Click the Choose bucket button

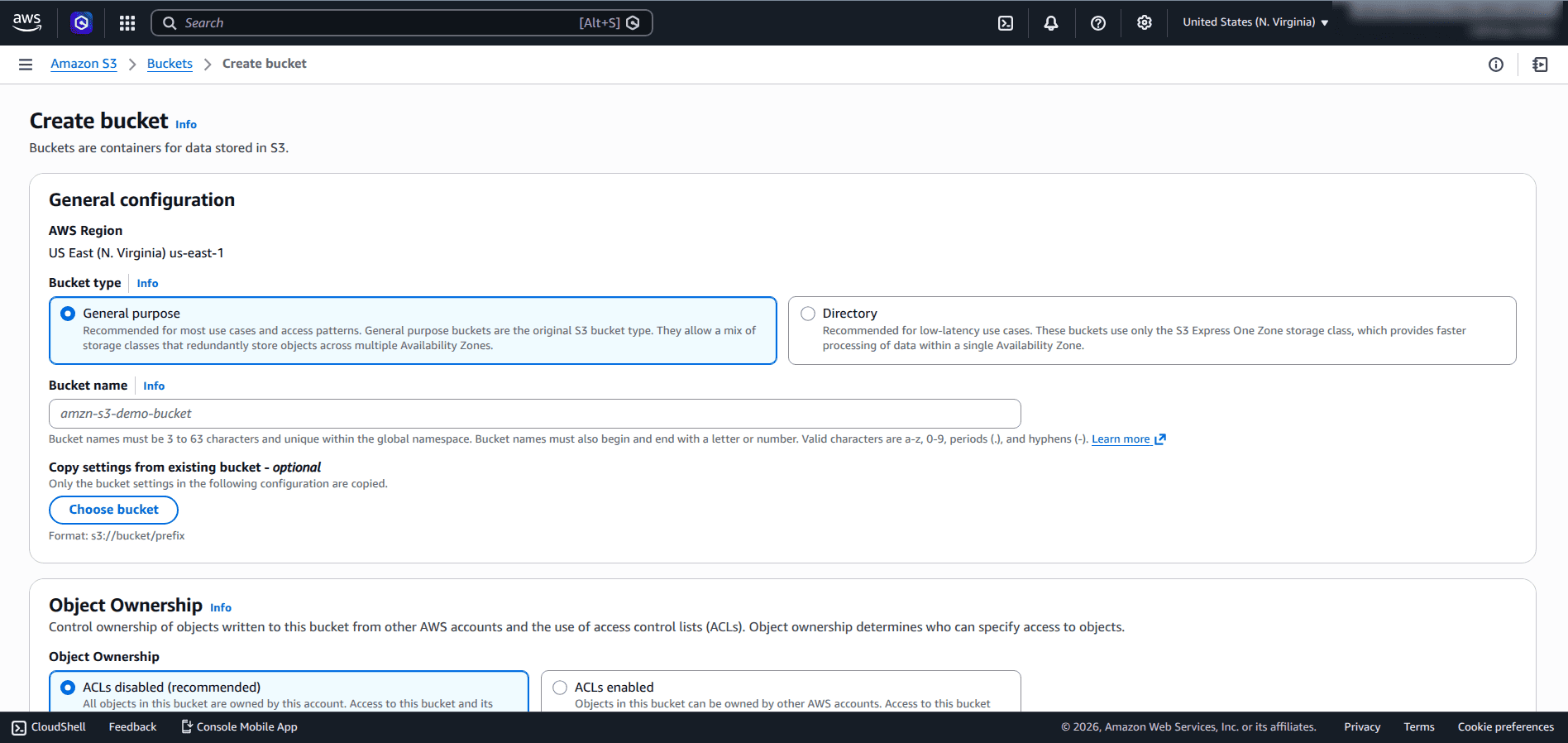pyautogui.click(x=113, y=510)
